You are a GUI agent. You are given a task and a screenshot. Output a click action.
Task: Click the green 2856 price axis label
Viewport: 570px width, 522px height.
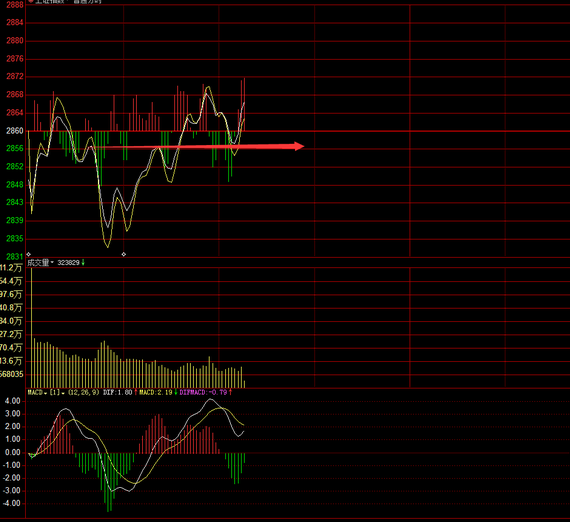15,148
